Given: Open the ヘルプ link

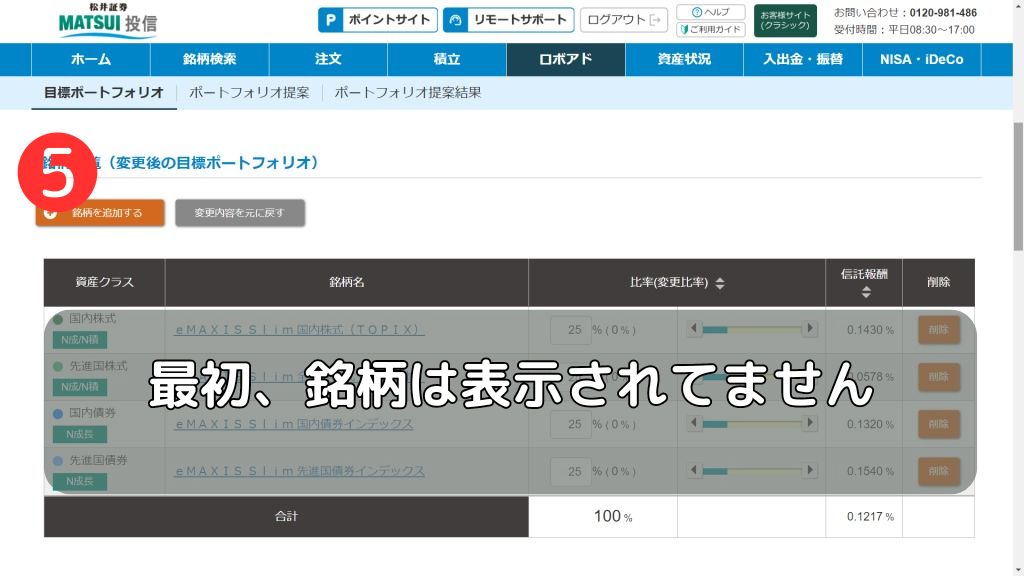Looking at the screenshot, I should pos(711,12).
